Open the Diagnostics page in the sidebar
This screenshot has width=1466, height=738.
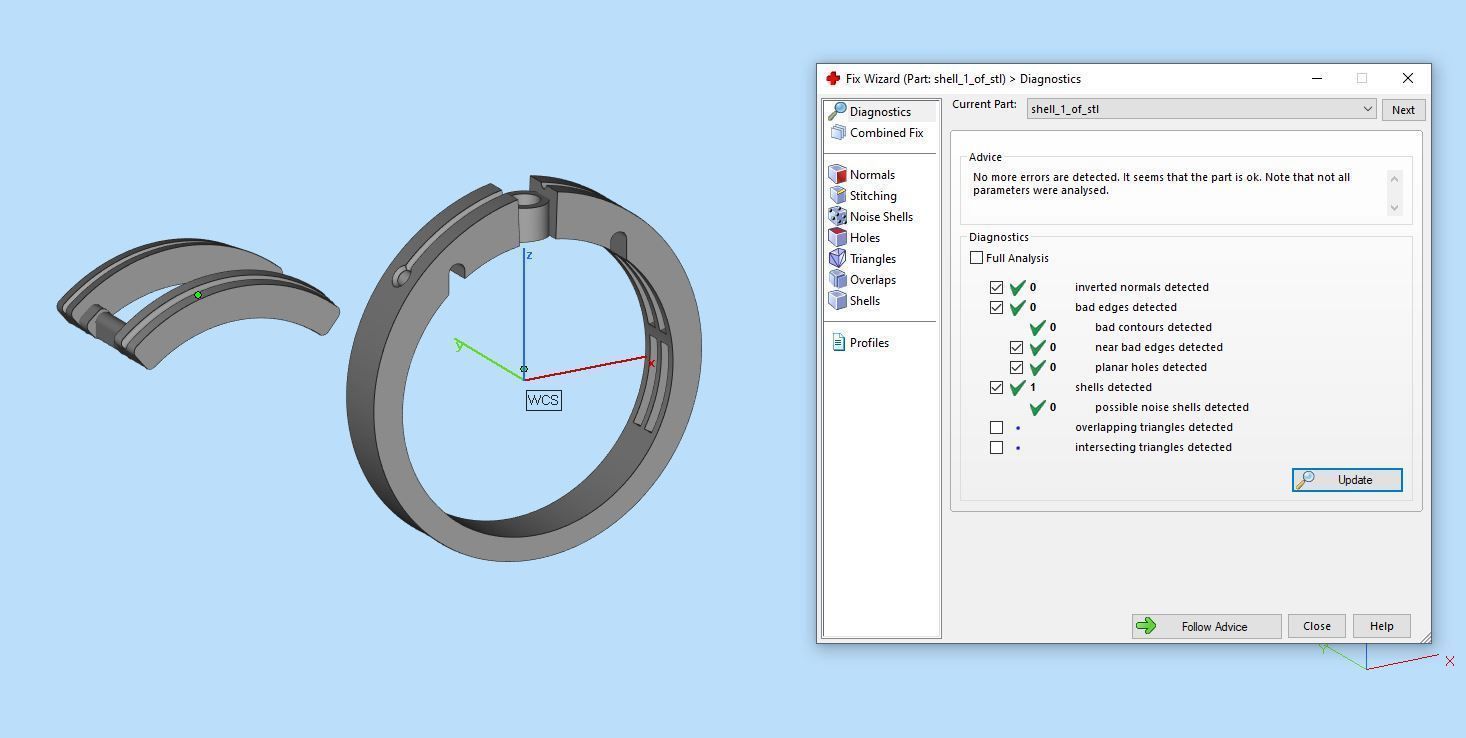click(880, 111)
